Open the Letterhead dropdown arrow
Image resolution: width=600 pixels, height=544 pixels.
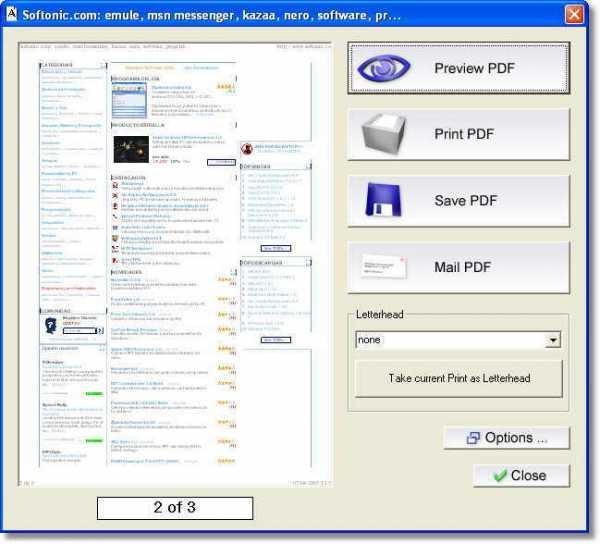tap(553, 340)
